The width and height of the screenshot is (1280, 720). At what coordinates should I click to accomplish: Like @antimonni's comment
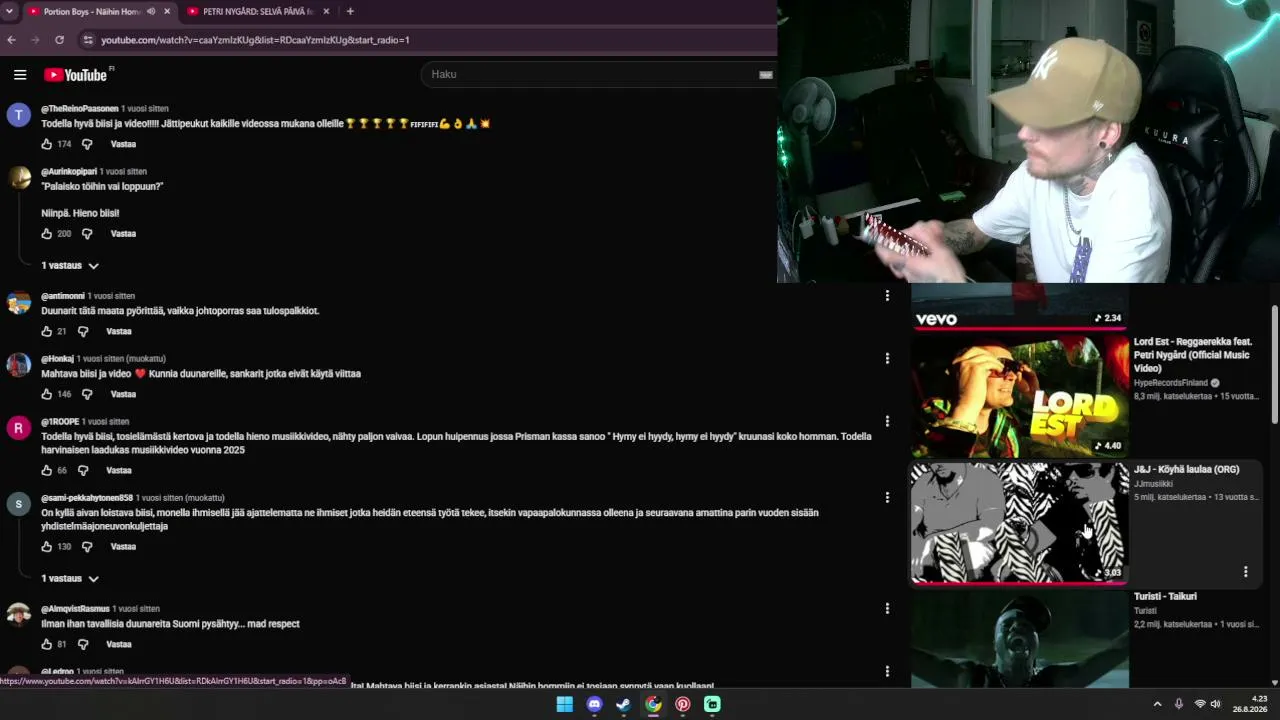point(46,331)
